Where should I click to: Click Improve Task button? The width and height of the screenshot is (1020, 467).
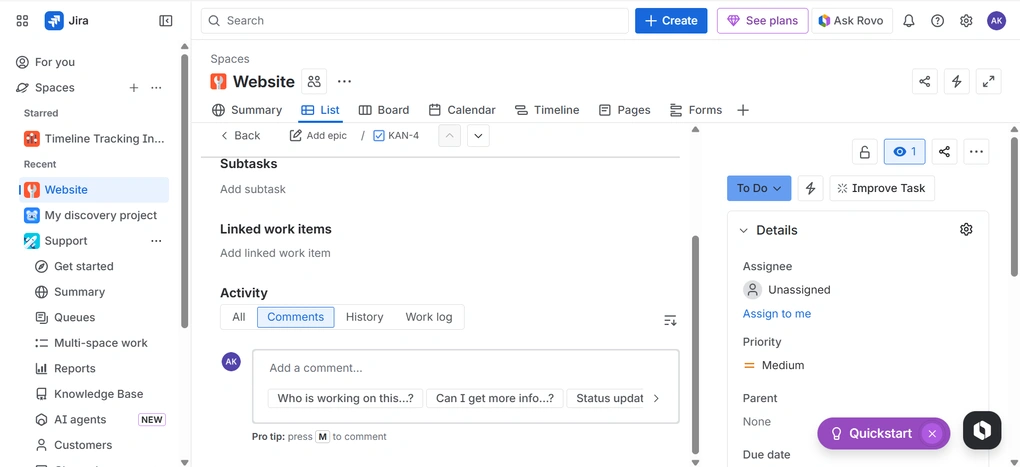[x=881, y=188]
